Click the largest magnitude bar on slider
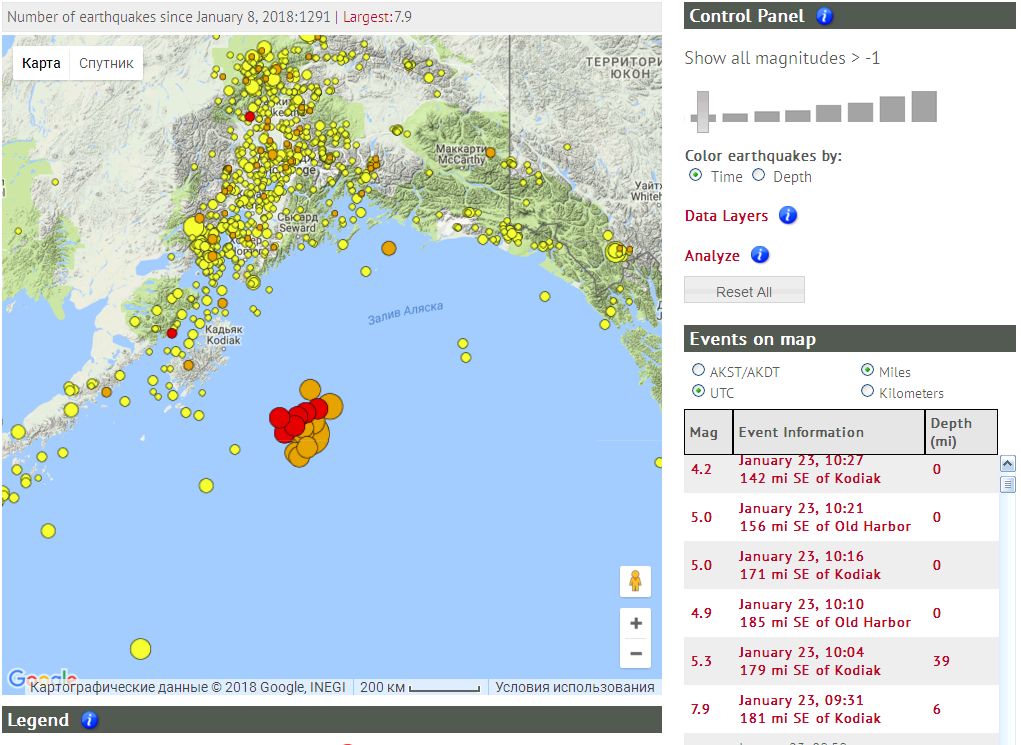The height and width of the screenshot is (745, 1021). 924,107
